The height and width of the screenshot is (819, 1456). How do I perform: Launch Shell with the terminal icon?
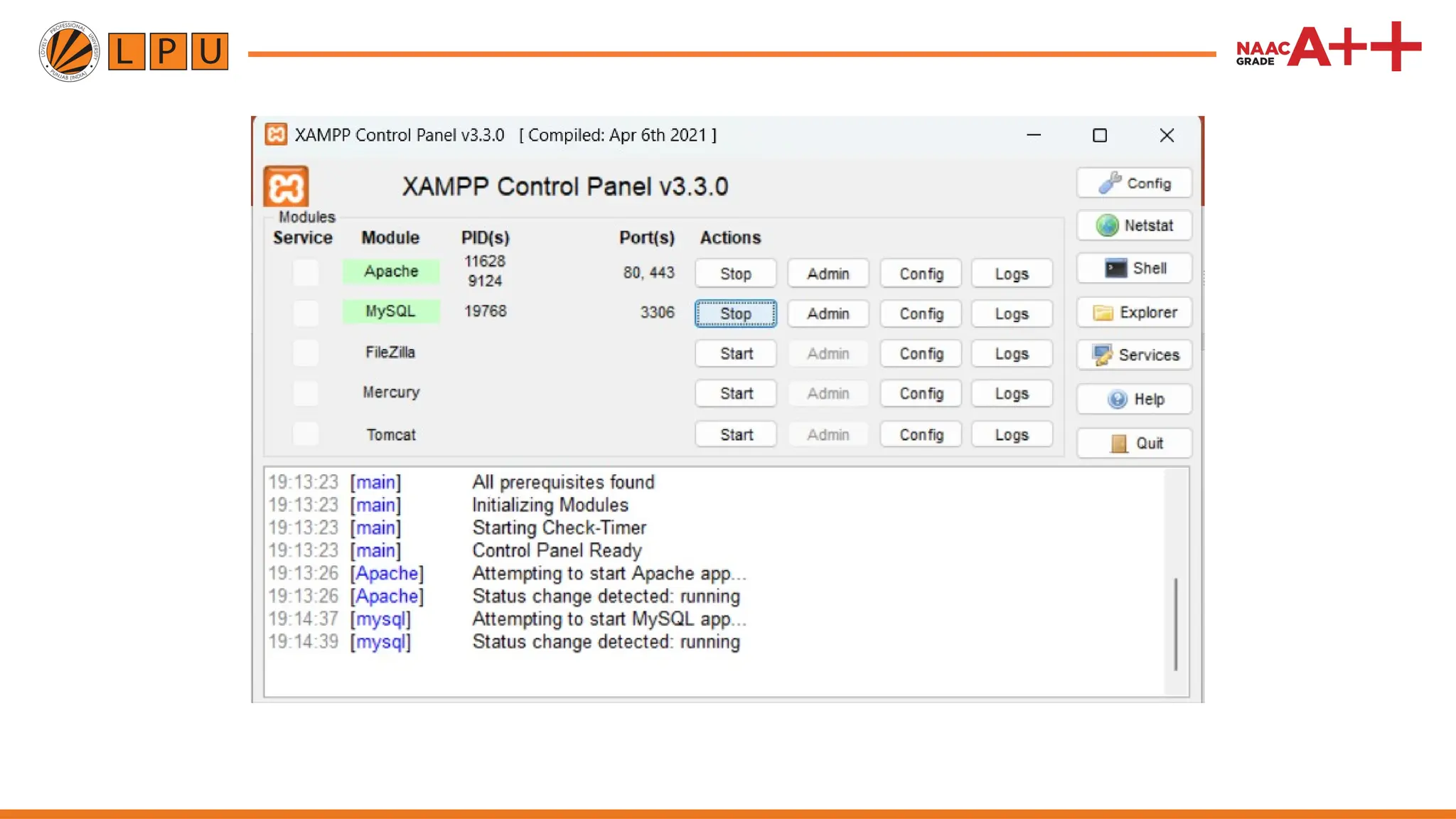[1115, 268]
